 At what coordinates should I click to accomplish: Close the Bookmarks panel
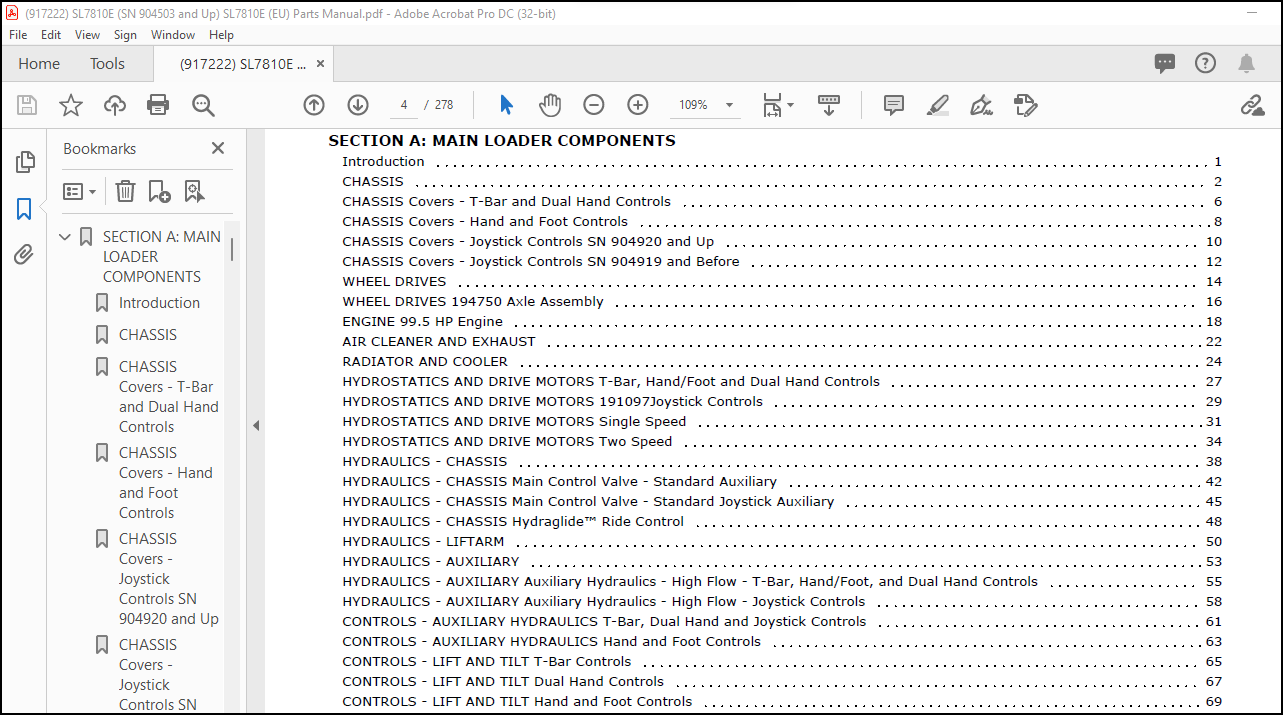point(218,148)
